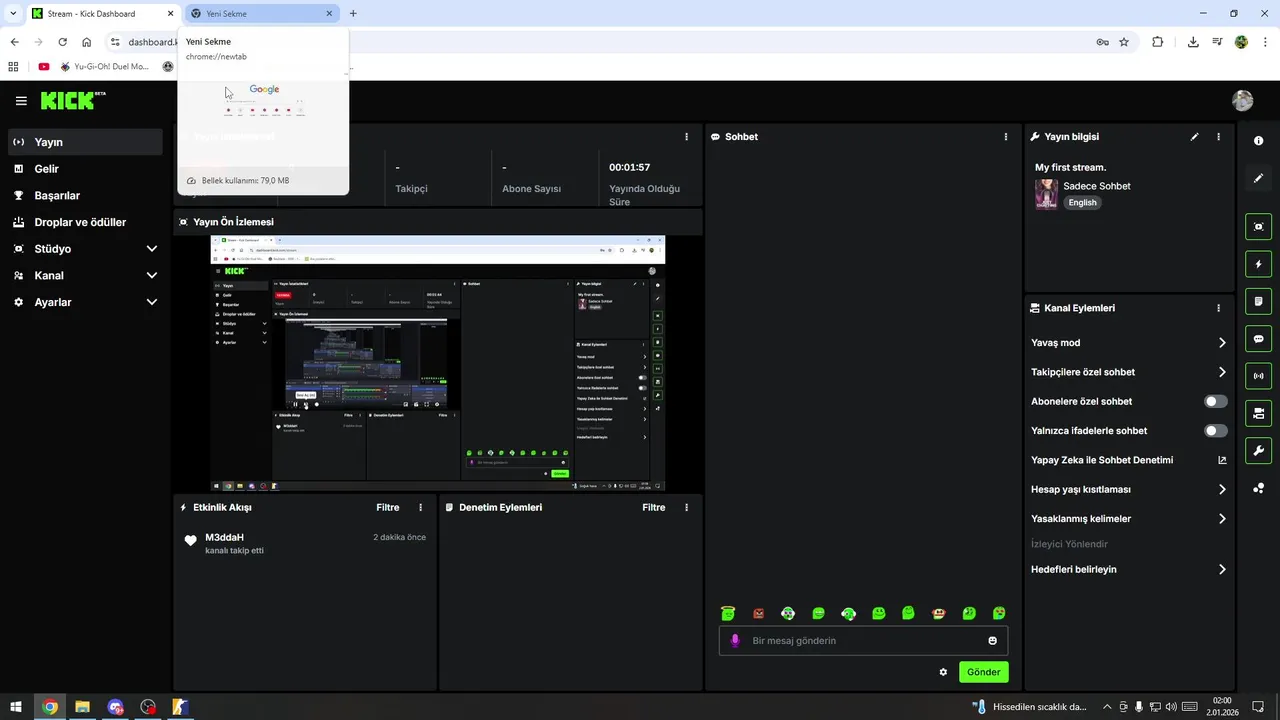Toggle the stream preview panel icon in right rail
This screenshot has width=1280, height=720.
click(1259, 227)
